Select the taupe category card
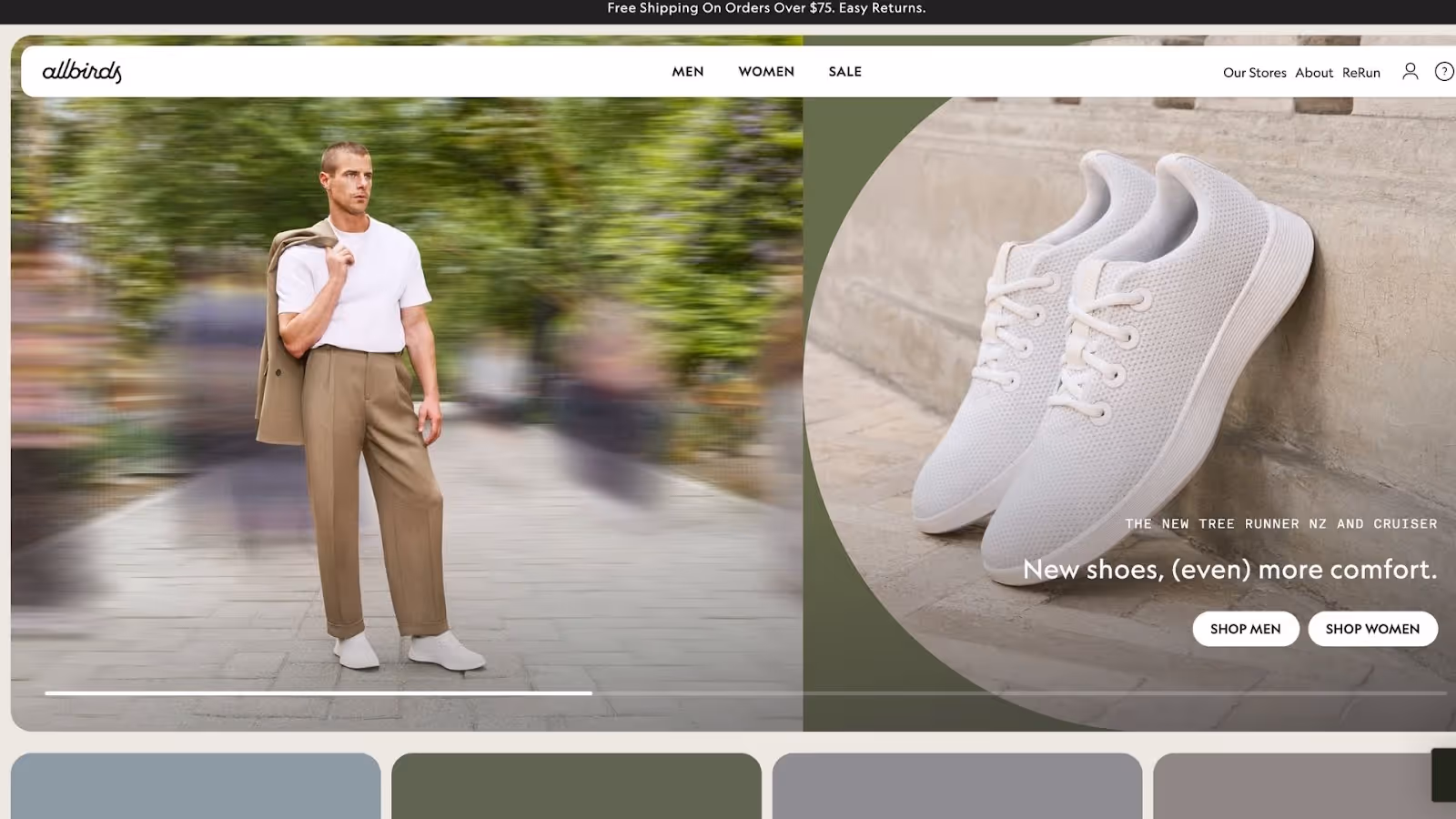The height and width of the screenshot is (819, 1456). [1304, 785]
